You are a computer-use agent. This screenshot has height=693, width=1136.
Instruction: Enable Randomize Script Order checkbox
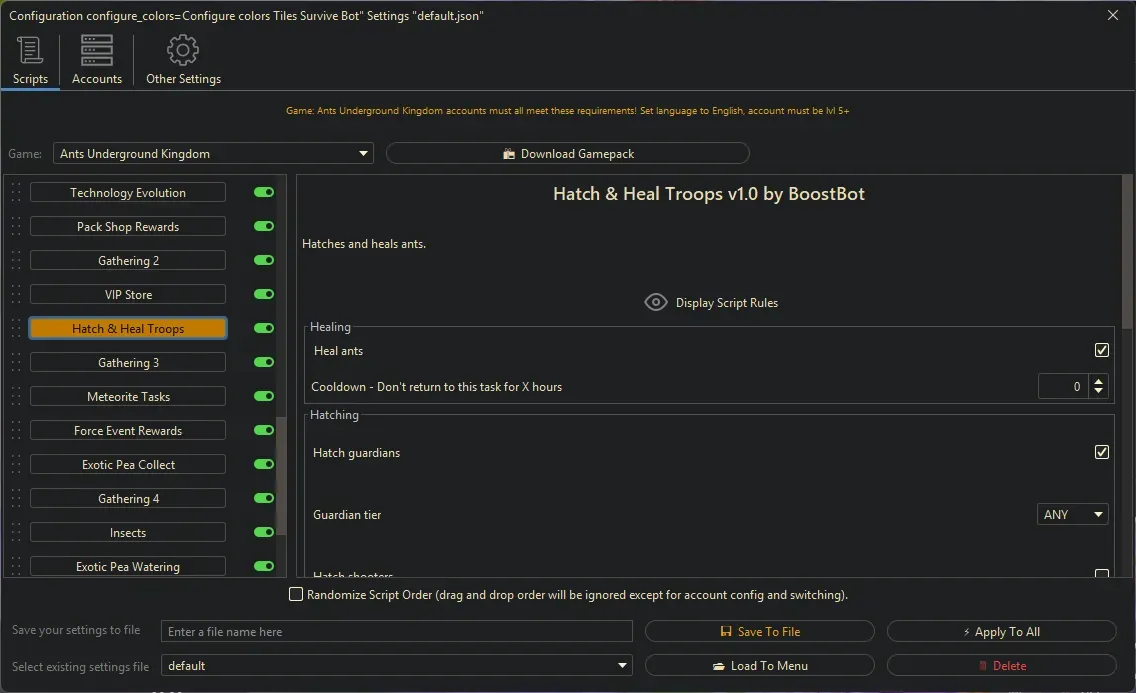[296, 595]
